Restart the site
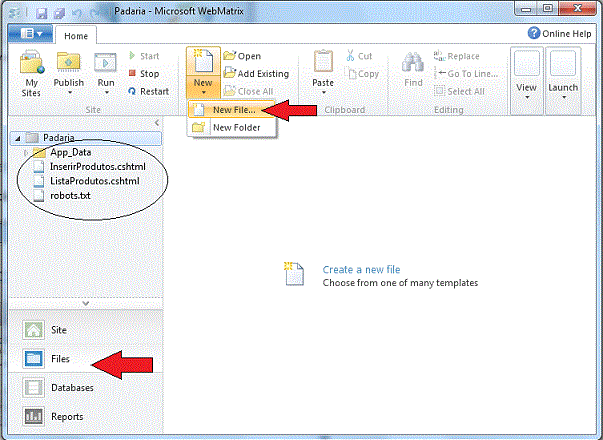Image resolution: width=603 pixels, height=440 pixels. 148,92
